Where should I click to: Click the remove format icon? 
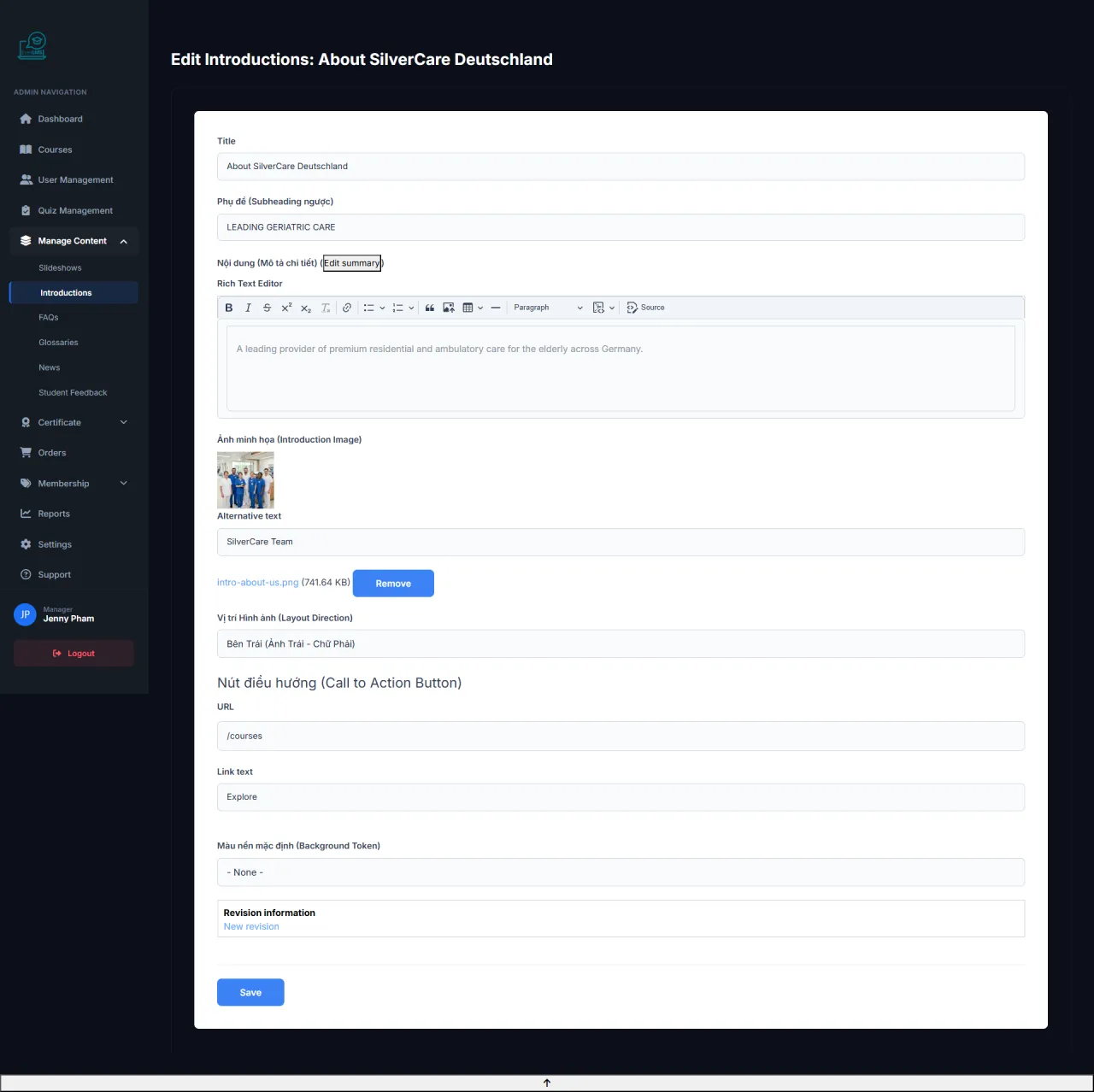326,308
